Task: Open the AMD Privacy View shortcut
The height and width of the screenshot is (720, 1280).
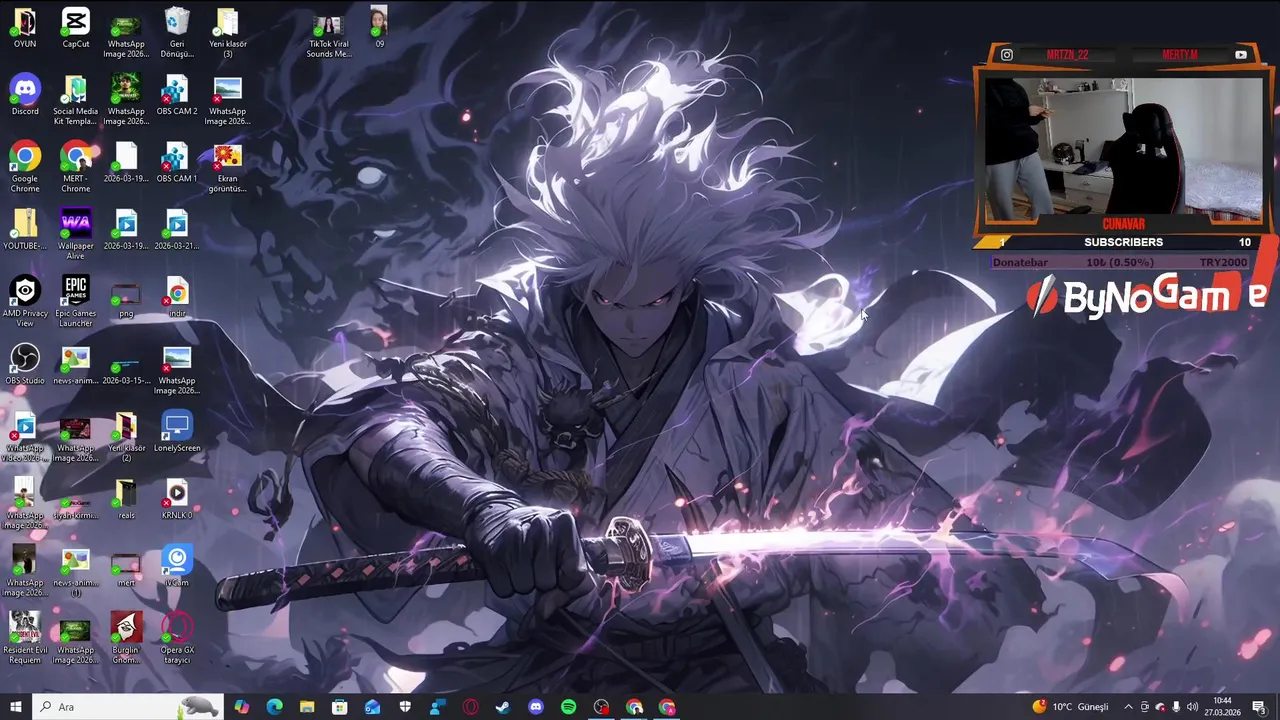Action: click(x=25, y=301)
